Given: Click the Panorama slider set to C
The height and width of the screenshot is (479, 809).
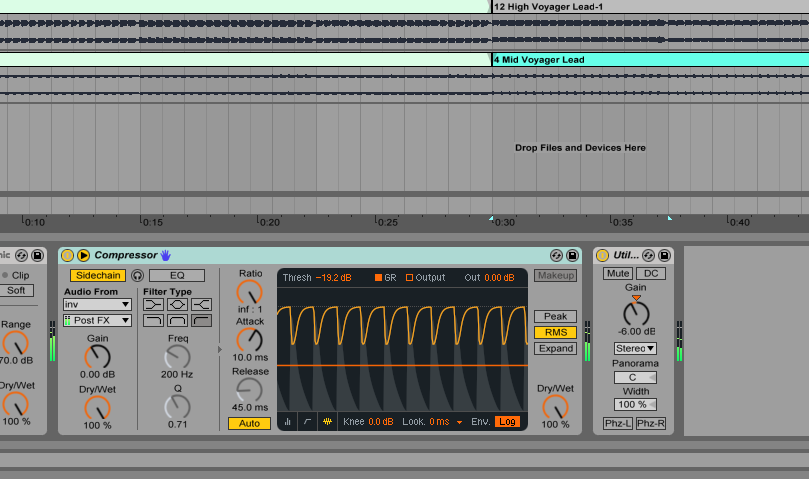Looking at the screenshot, I should pos(635,377).
